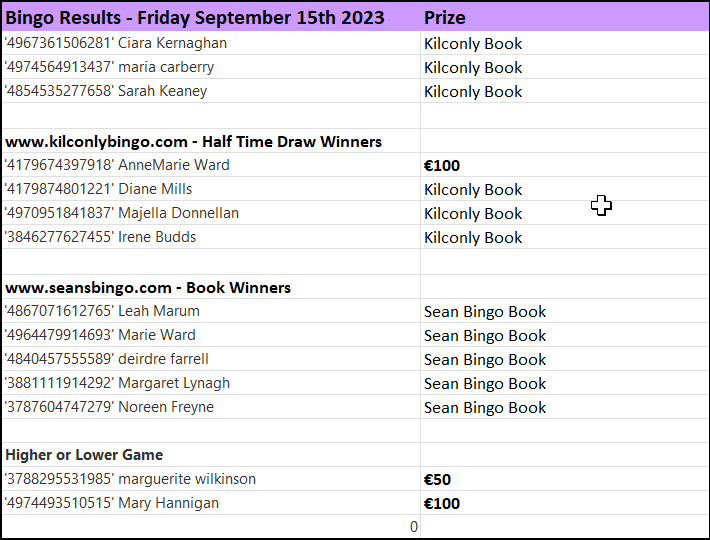The width and height of the screenshot is (710, 540).
Task: Select the maria carberry row cell
Action: (x=211, y=67)
